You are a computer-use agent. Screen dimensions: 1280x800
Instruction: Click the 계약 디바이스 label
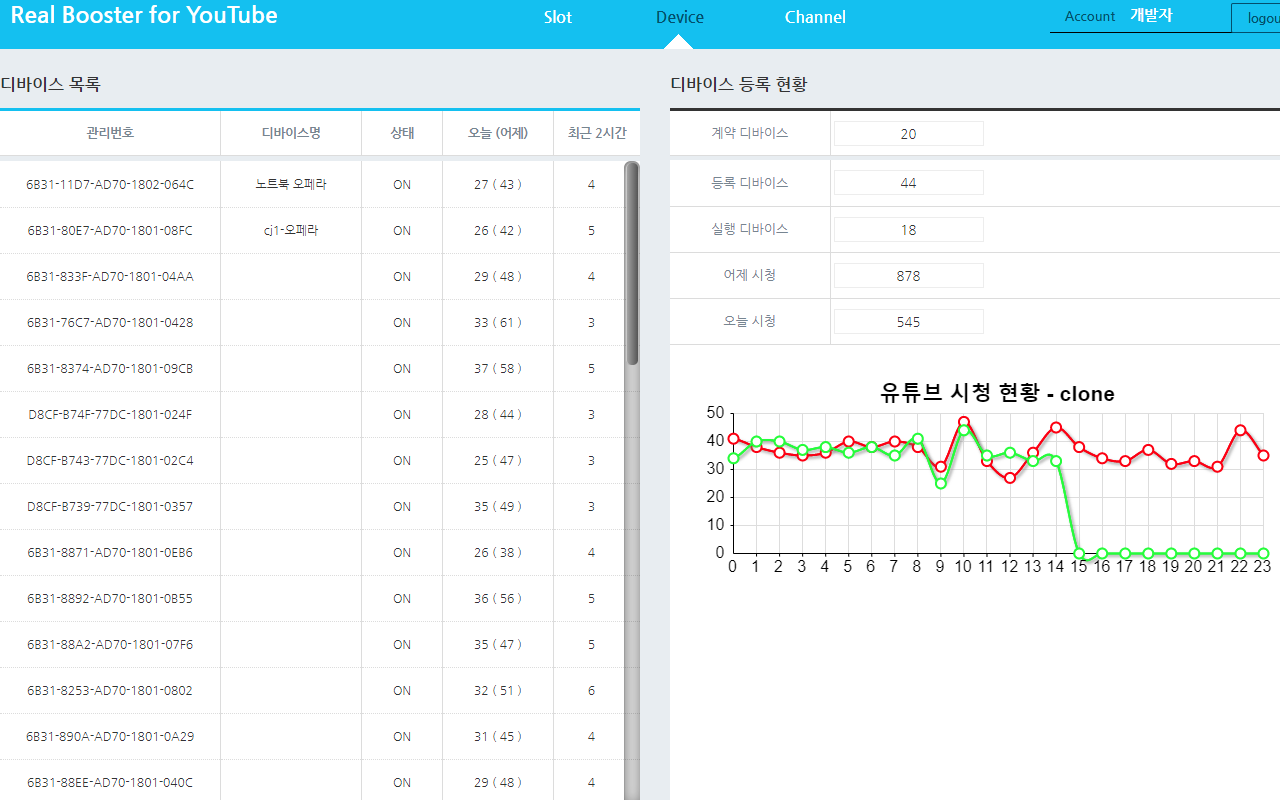750,133
